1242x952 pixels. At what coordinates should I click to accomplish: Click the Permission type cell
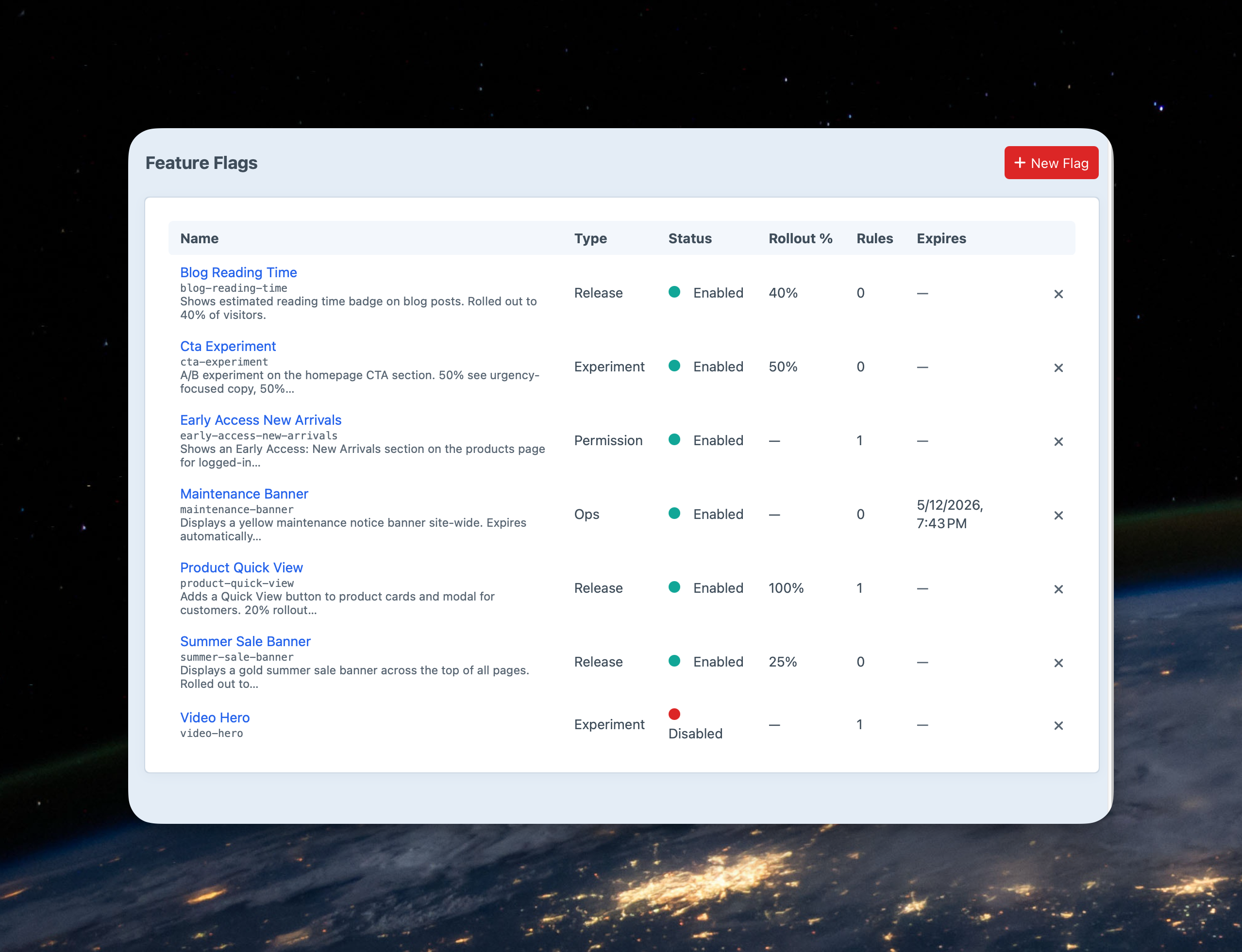[608, 440]
